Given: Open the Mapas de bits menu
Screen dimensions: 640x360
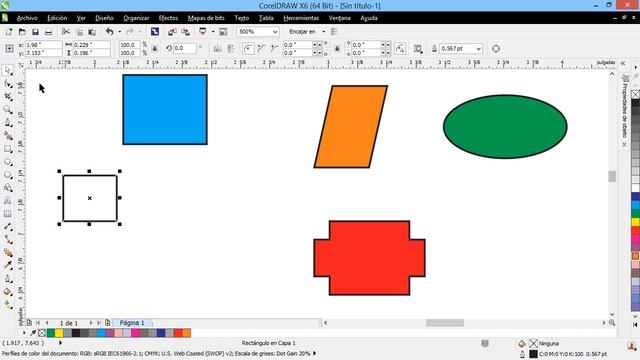Looking at the screenshot, I should [206, 18].
